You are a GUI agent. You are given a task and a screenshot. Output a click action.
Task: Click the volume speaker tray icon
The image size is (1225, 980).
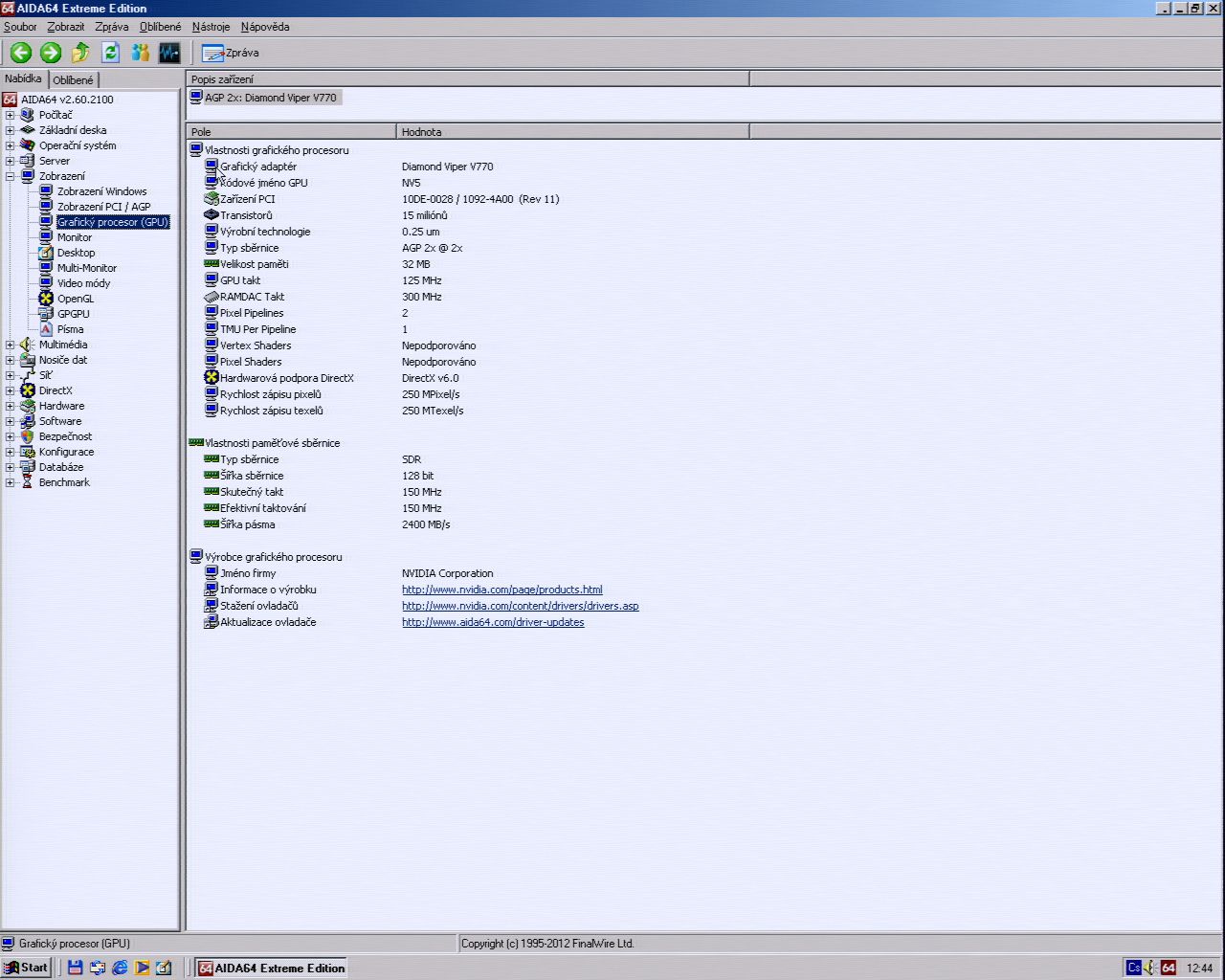tap(1151, 968)
